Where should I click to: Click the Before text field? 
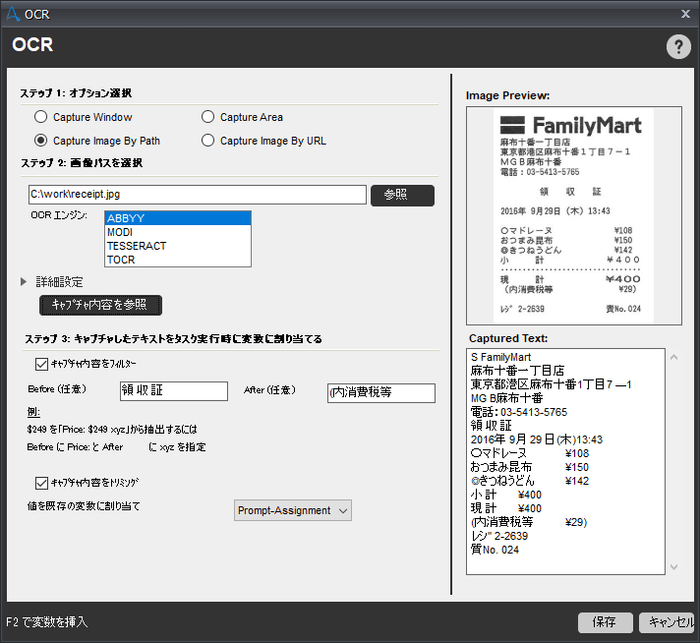coord(173,392)
